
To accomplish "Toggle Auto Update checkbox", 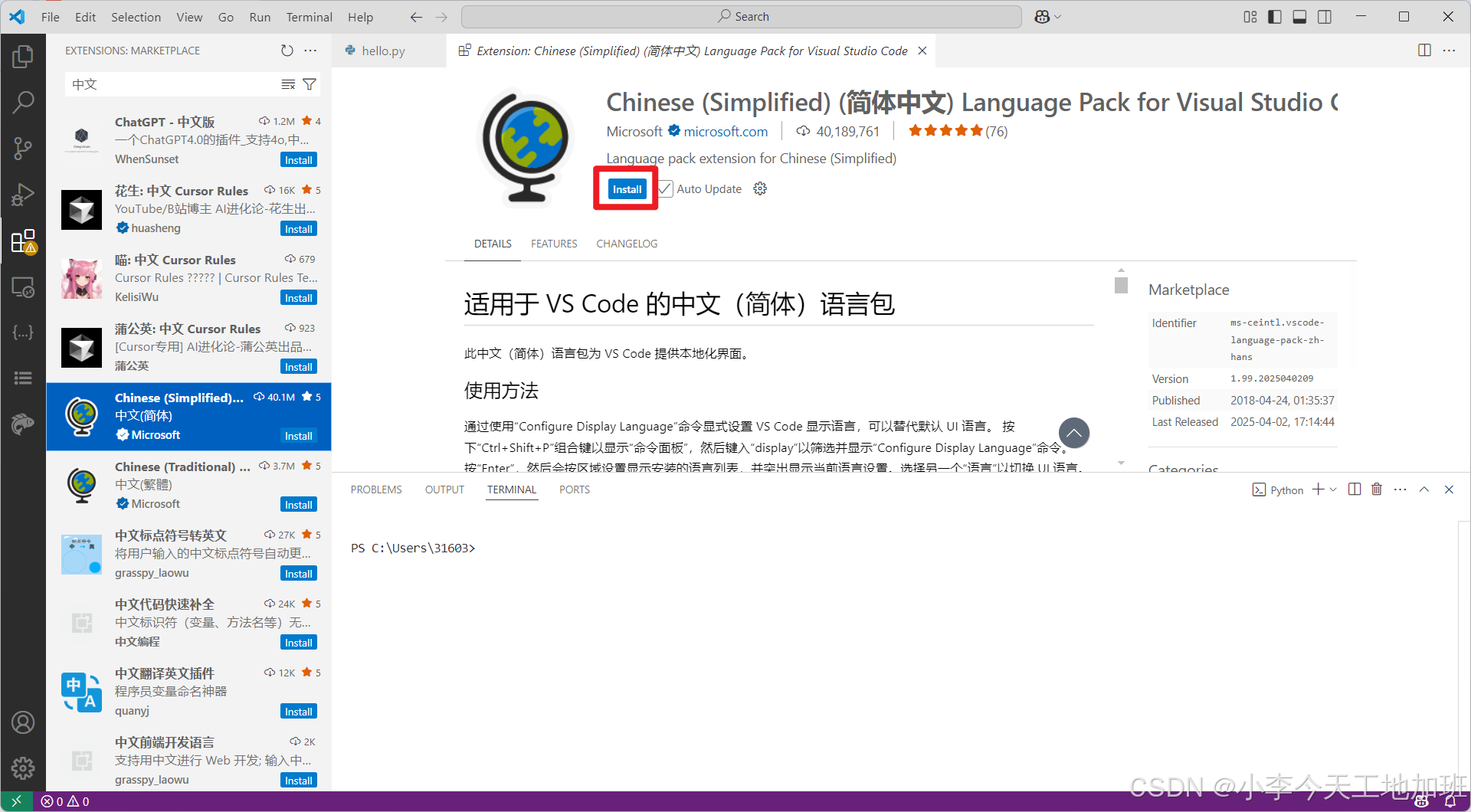I will point(665,188).
